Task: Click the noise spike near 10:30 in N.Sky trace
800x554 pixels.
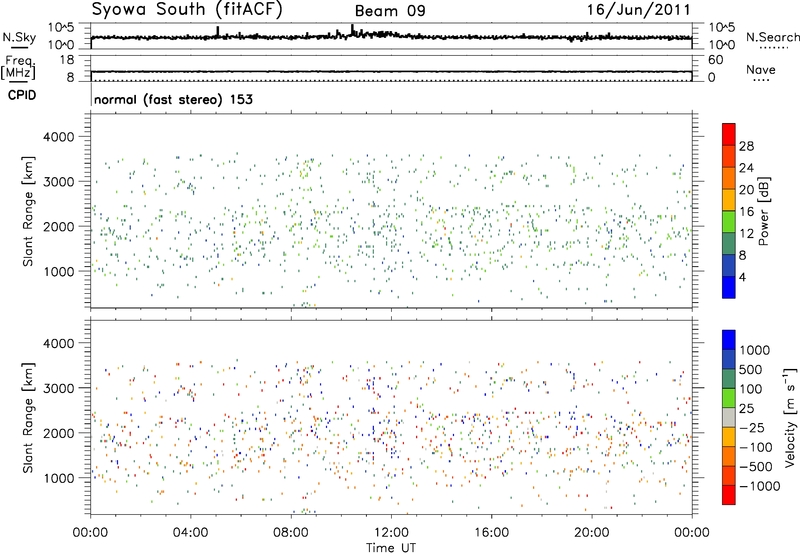Action: tap(352, 30)
